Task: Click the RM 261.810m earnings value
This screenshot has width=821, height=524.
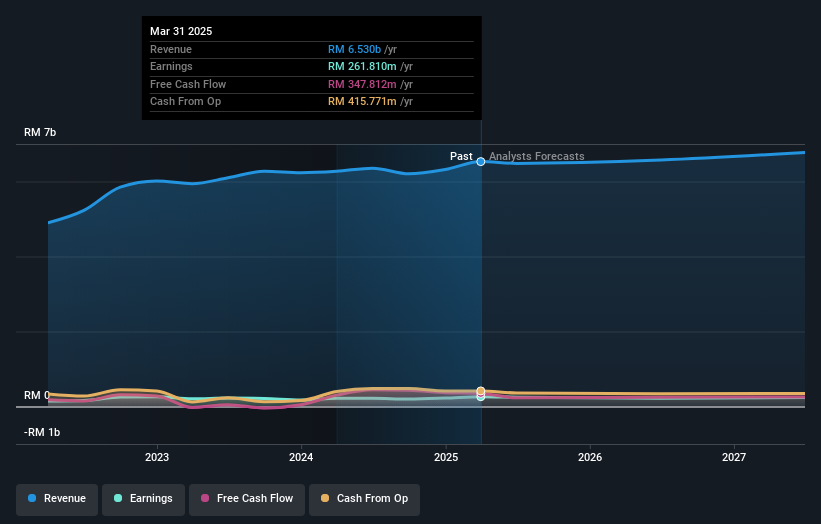Action: 362,66
